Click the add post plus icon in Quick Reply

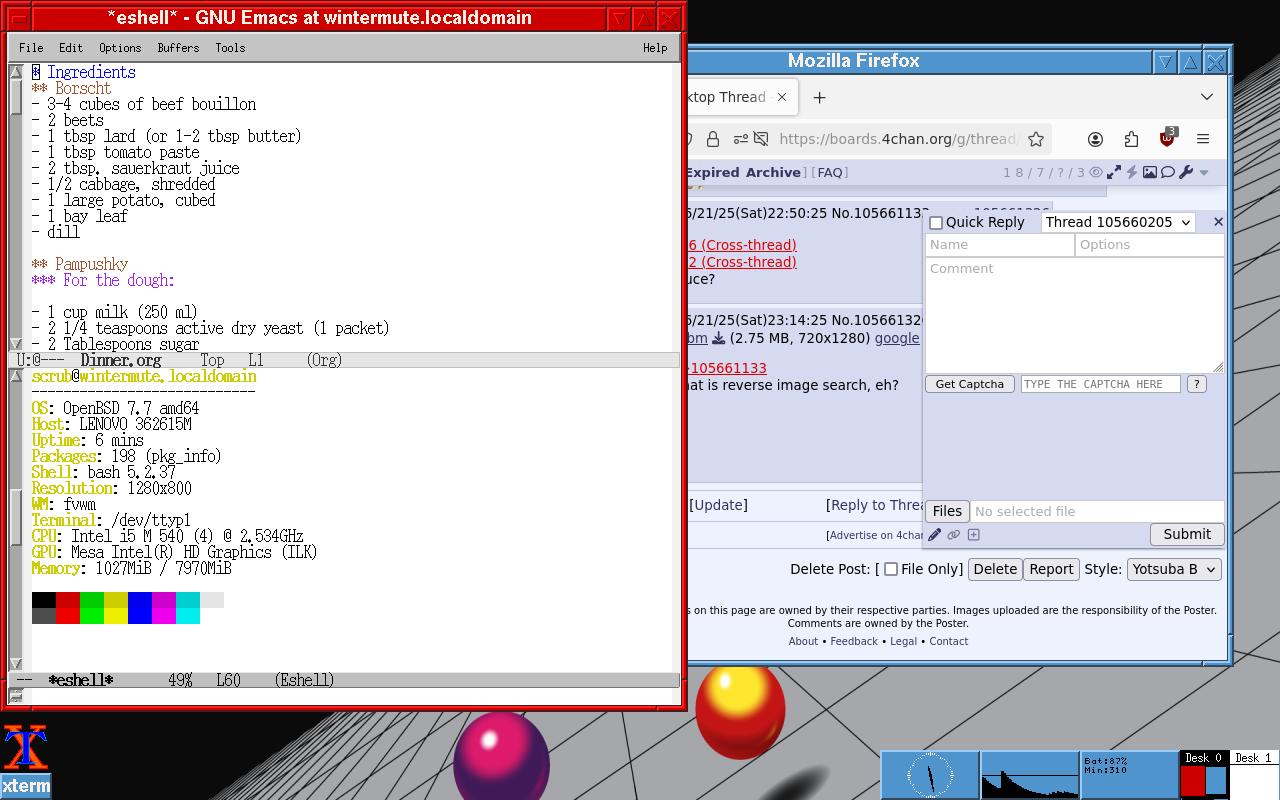(974, 535)
